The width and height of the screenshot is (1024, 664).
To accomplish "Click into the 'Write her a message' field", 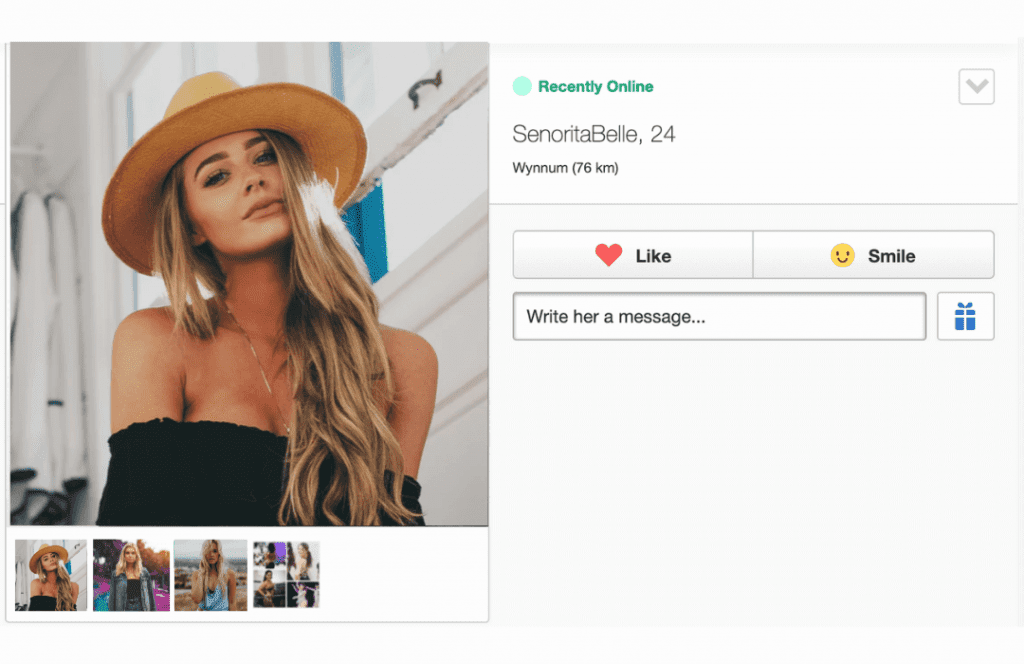I will tap(719, 317).
